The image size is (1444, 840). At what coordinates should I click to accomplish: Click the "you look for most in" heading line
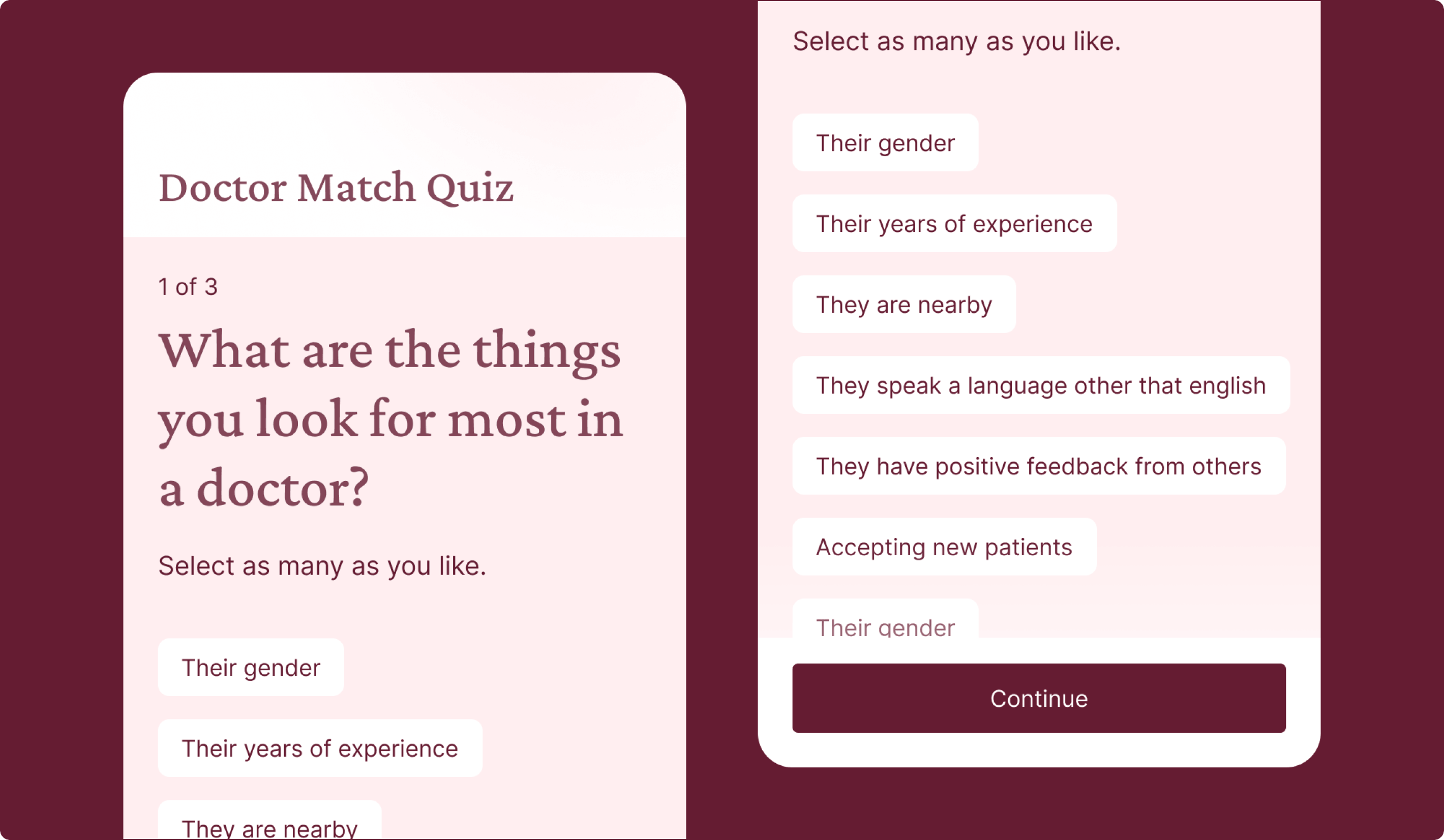[x=391, y=419]
